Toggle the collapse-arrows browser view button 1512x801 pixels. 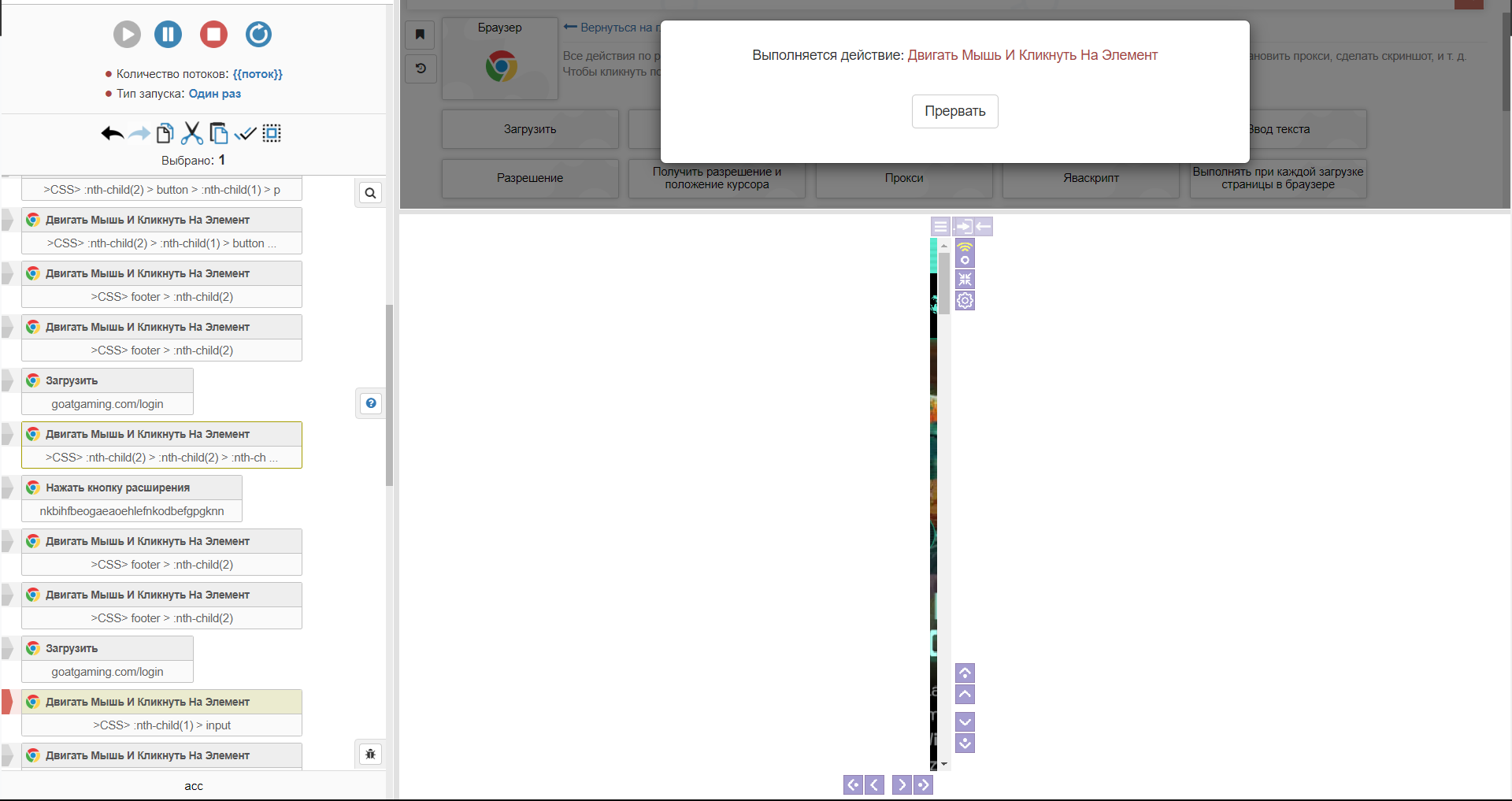tap(965, 279)
